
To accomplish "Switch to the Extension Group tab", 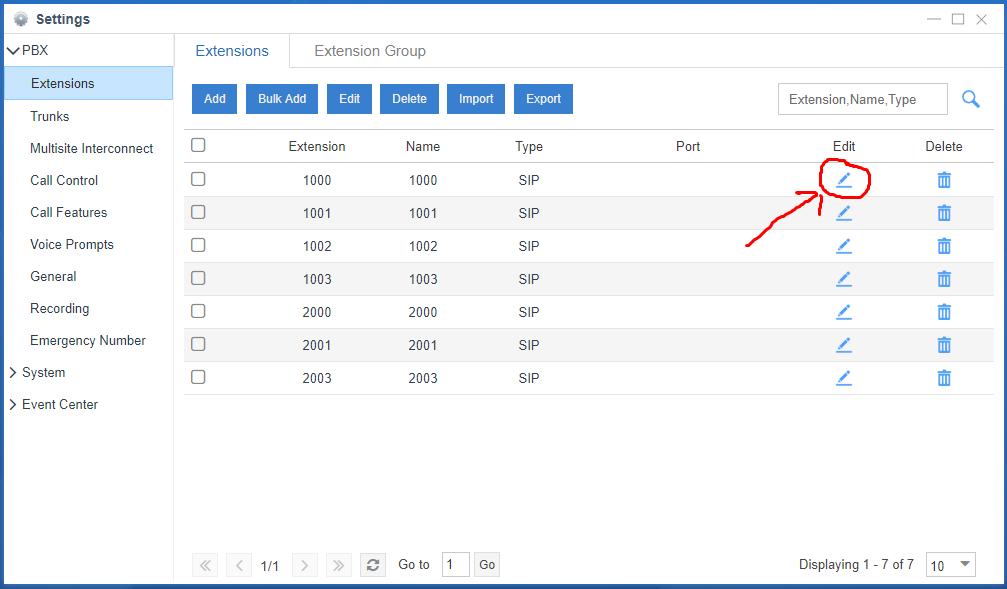I will coord(370,51).
